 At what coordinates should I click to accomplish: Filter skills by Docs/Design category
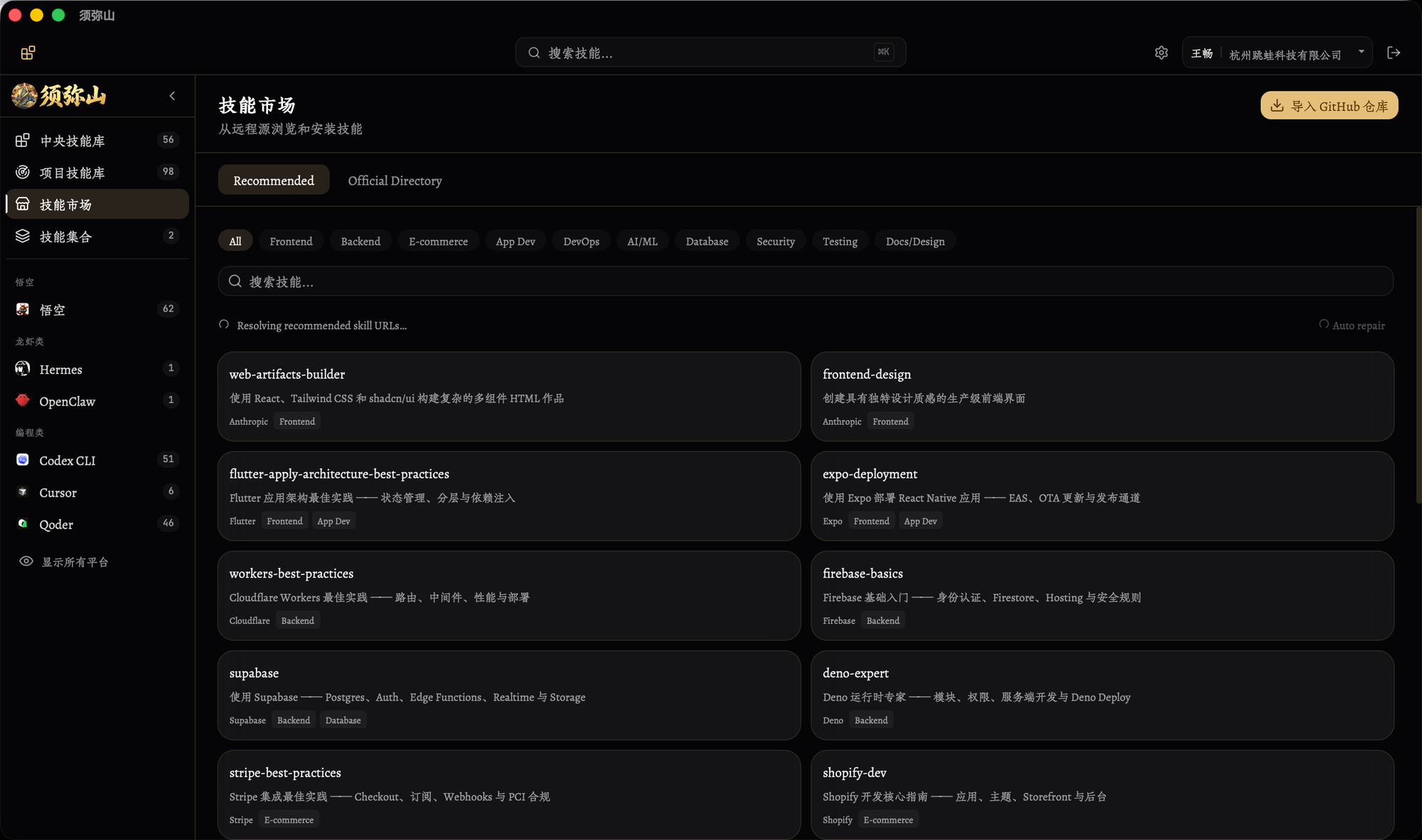point(915,241)
